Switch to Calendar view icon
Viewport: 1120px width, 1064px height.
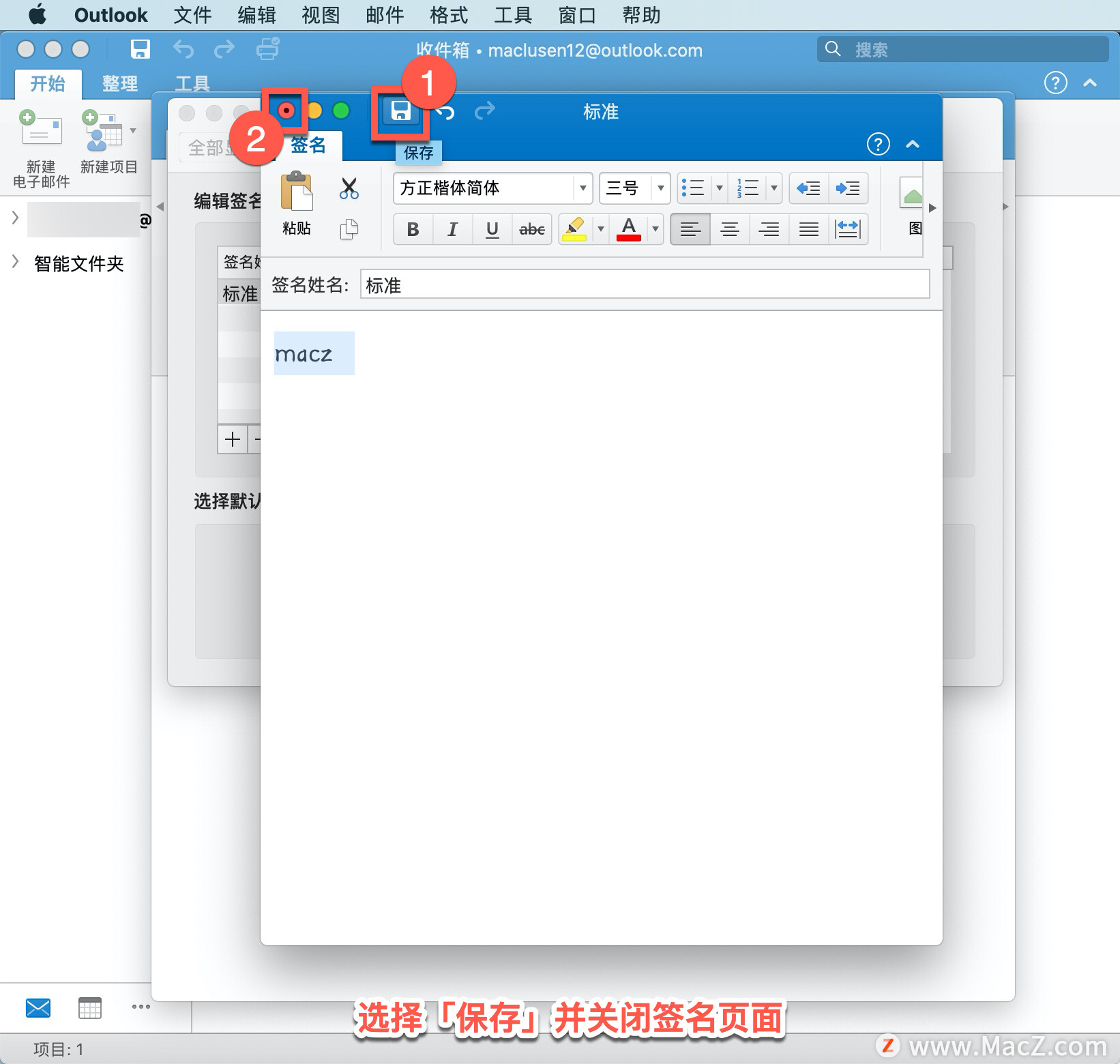coord(90,1007)
